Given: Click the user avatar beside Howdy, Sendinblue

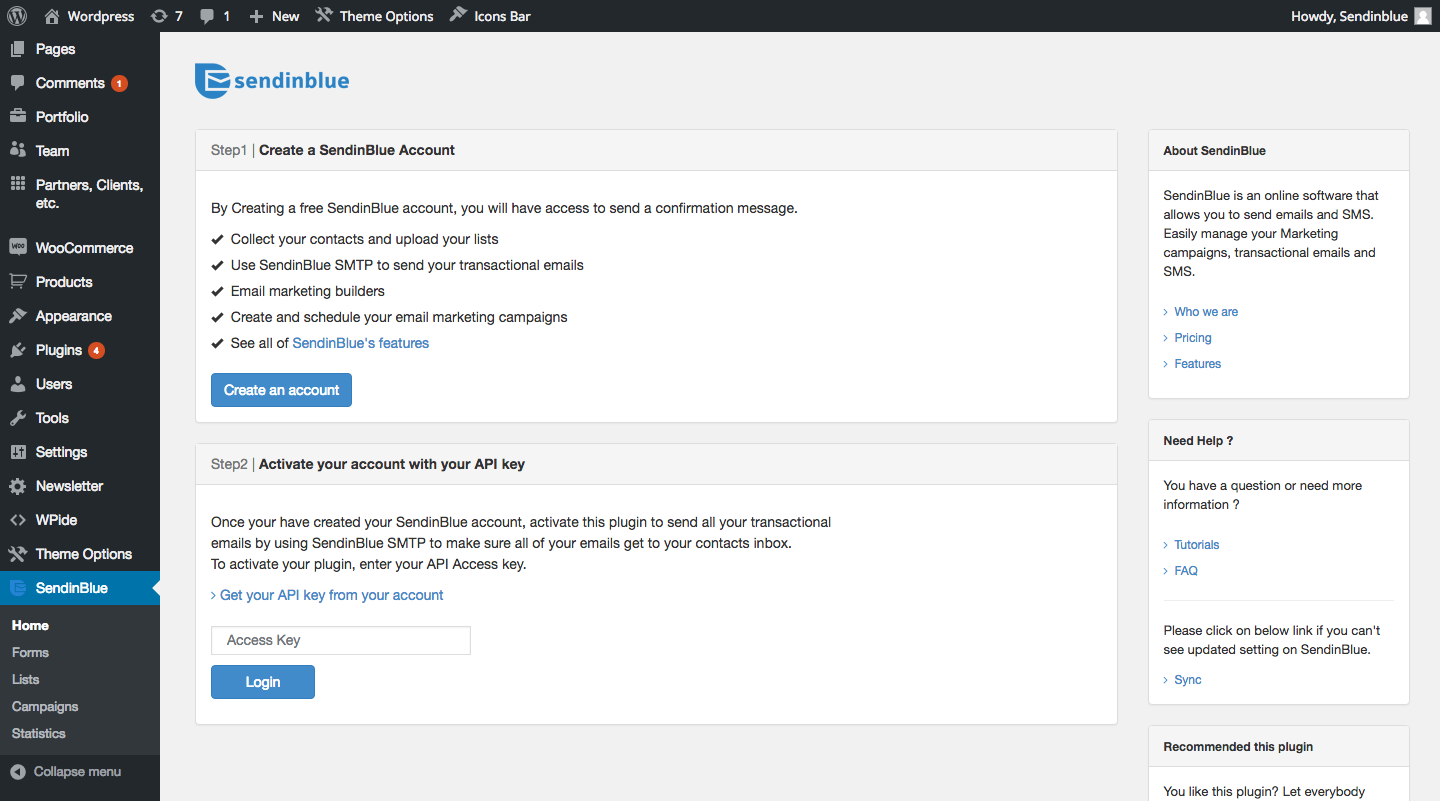Looking at the screenshot, I should pyautogui.click(x=1423, y=16).
